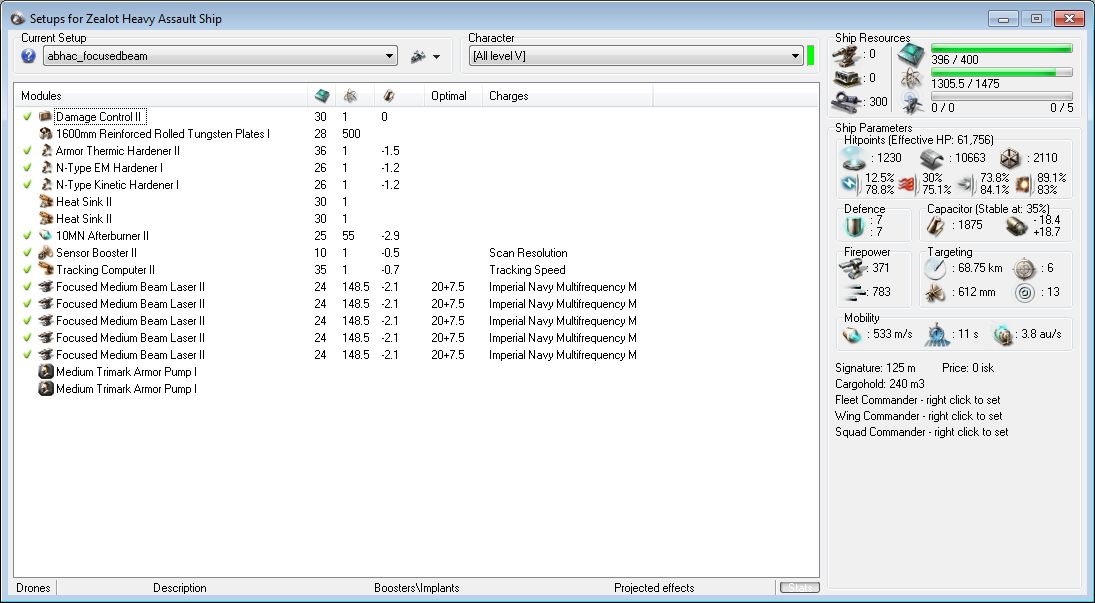Click the CPU resource icon beside 396 / 400
This screenshot has width=1095, height=603.
pos(911,55)
